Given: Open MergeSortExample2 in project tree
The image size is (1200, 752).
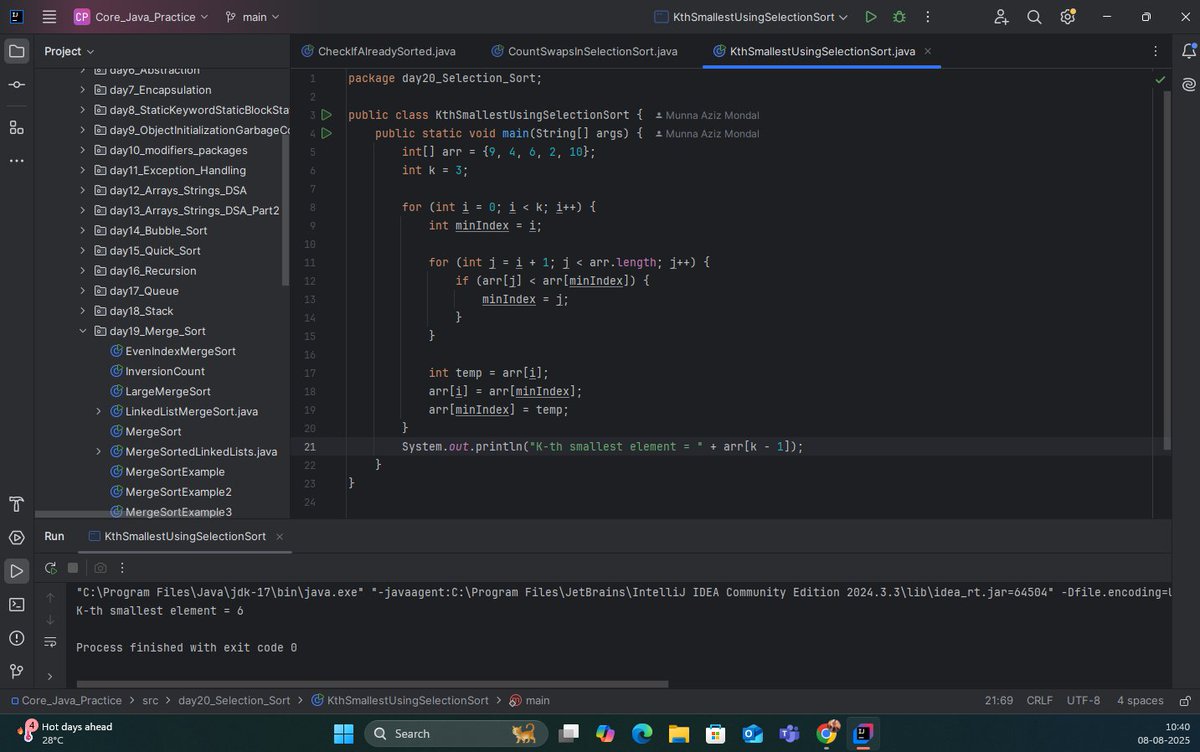Looking at the screenshot, I should click(178, 492).
